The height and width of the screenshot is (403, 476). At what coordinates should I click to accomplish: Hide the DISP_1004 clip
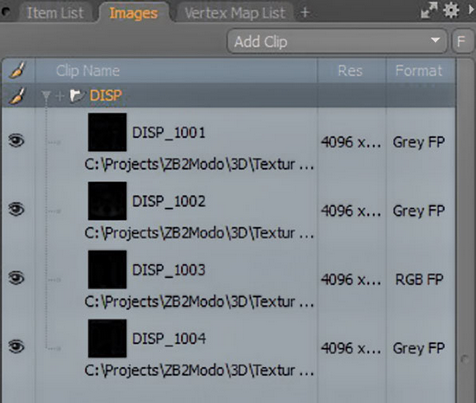point(17,347)
